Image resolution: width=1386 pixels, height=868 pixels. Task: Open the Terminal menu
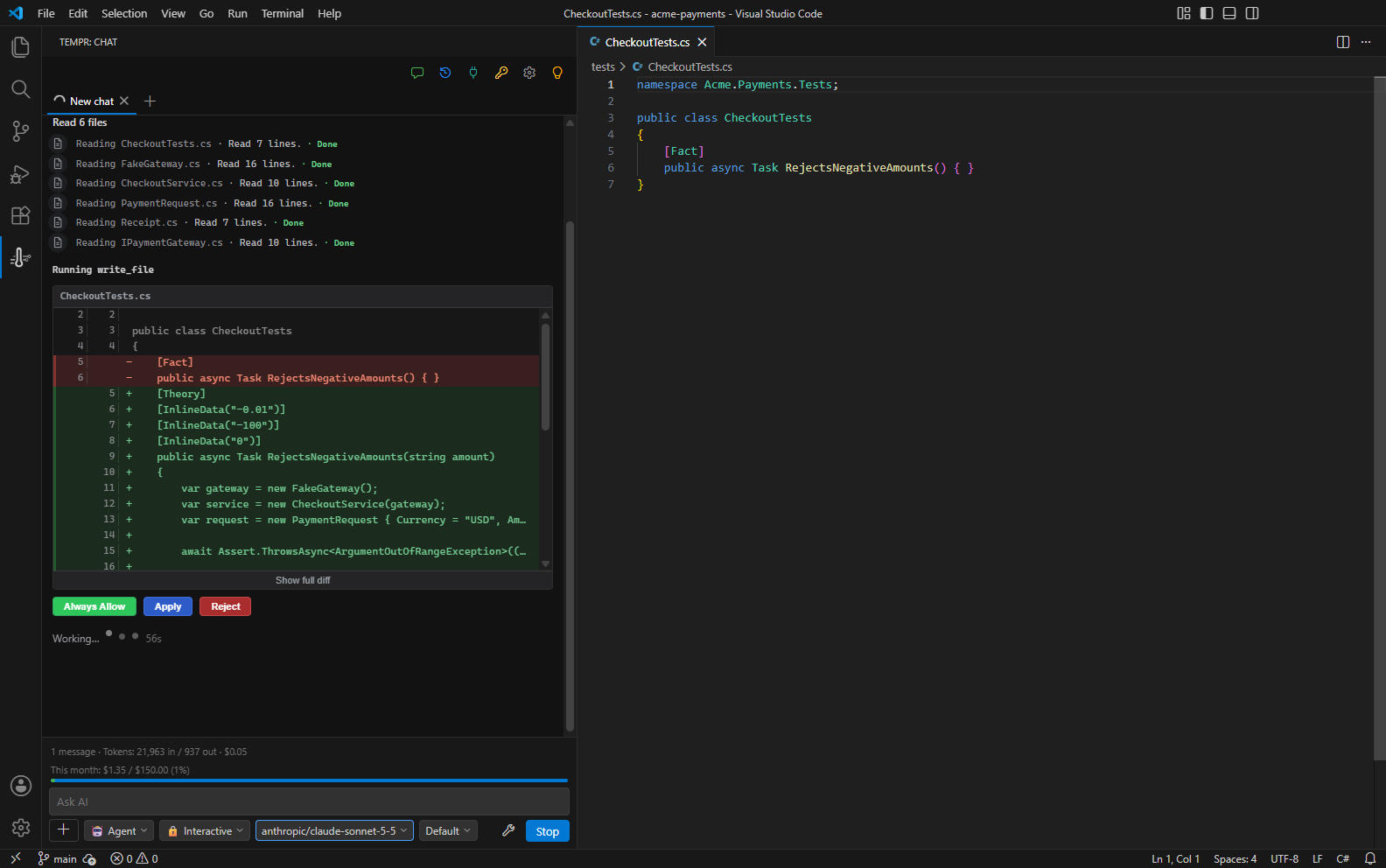point(283,13)
